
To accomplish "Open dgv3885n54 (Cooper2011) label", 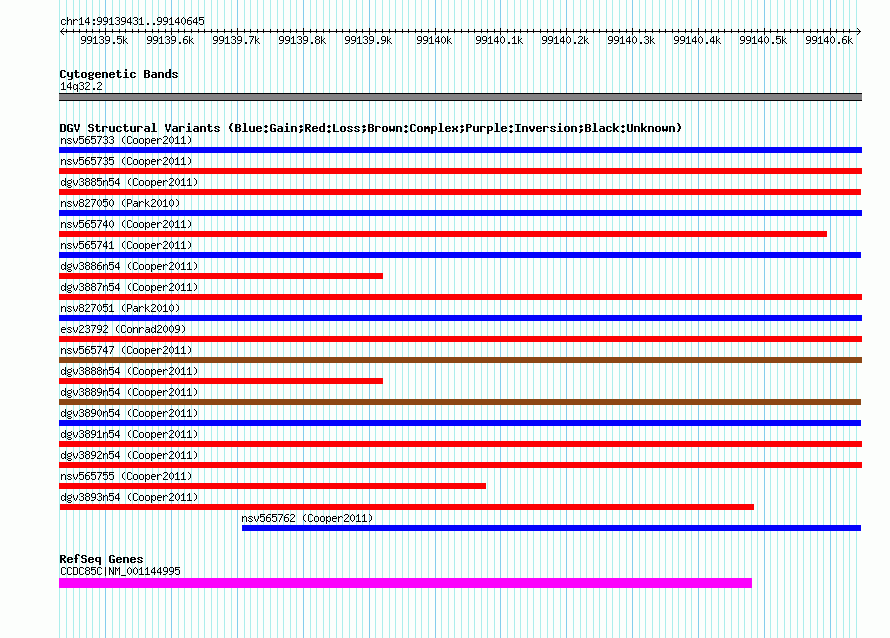I will pos(129,182).
